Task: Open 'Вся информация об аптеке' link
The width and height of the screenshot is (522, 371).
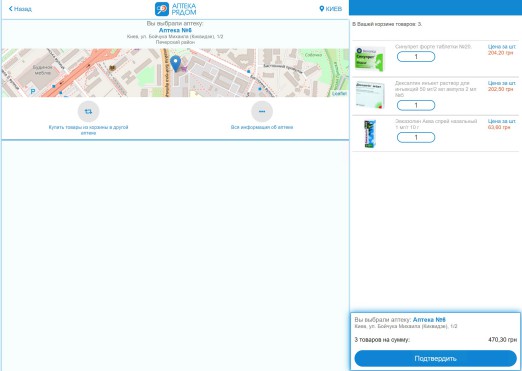Action: click(x=262, y=127)
